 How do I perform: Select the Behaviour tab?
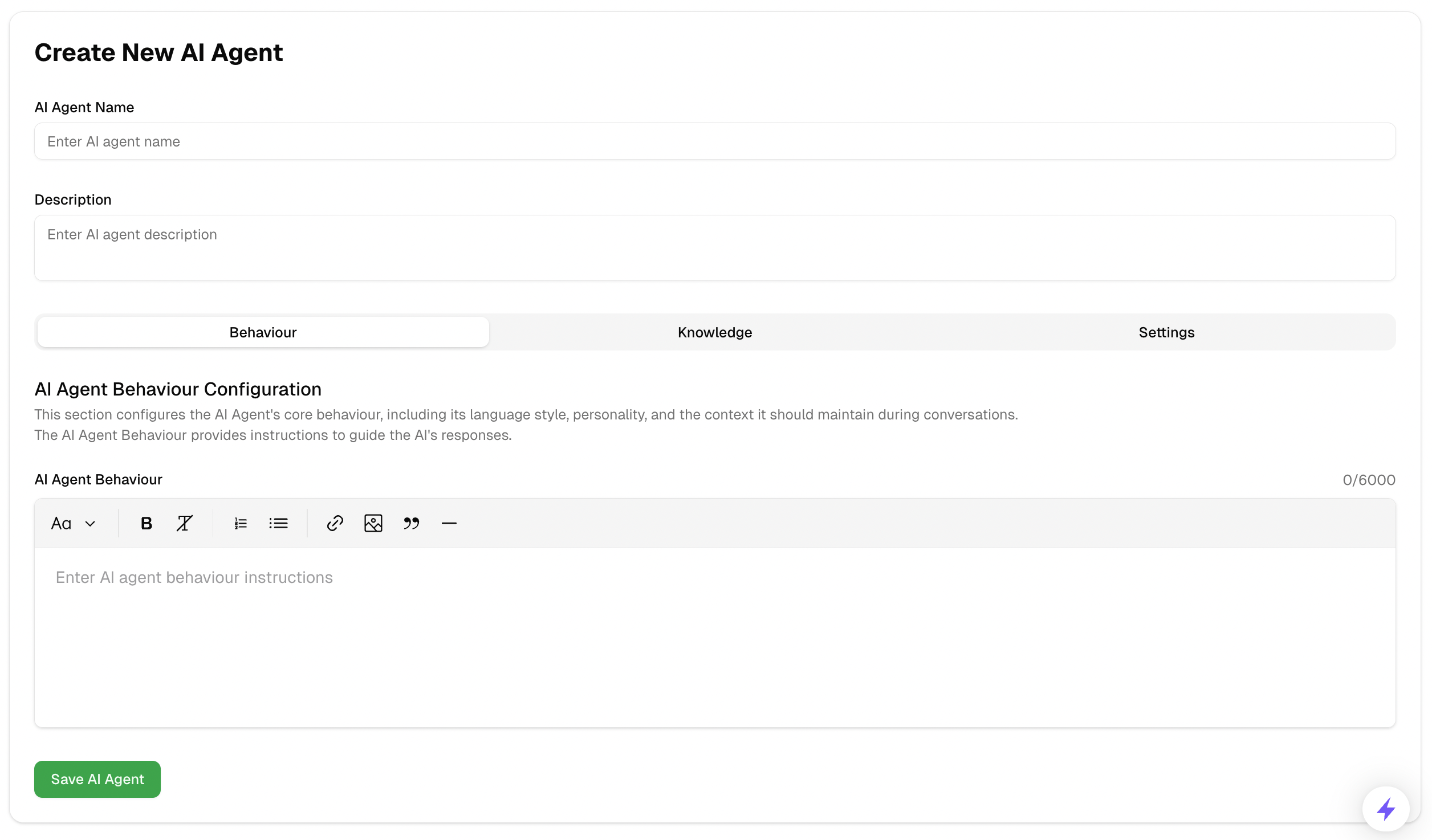click(x=263, y=332)
